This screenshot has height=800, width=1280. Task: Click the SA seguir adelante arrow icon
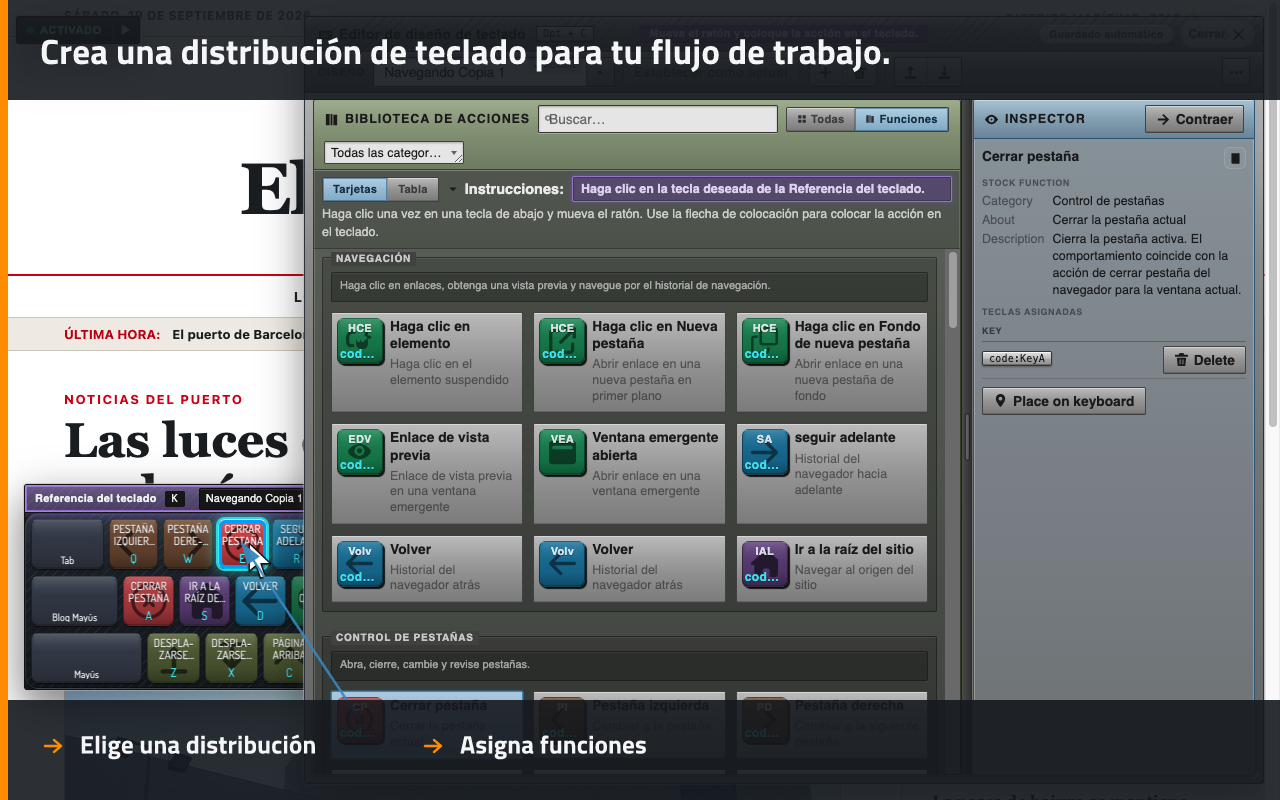pyautogui.click(x=764, y=453)
